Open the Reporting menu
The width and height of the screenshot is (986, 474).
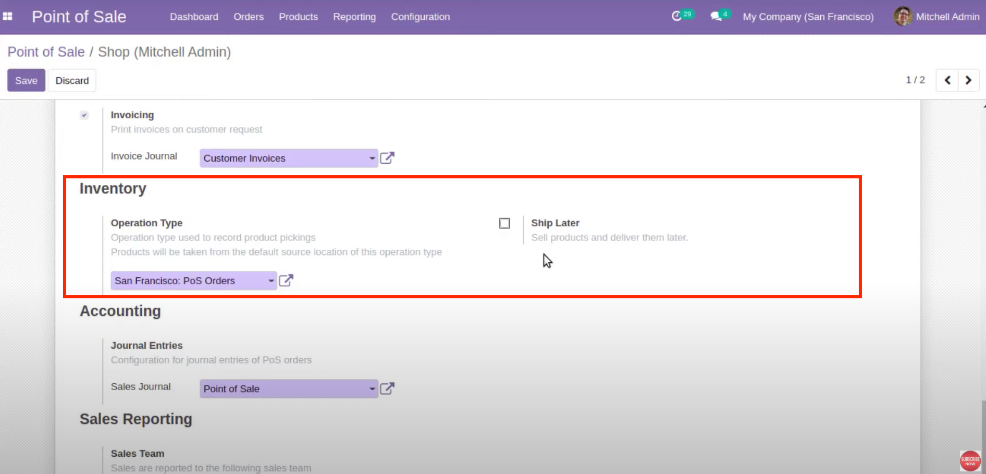point(354,17)
